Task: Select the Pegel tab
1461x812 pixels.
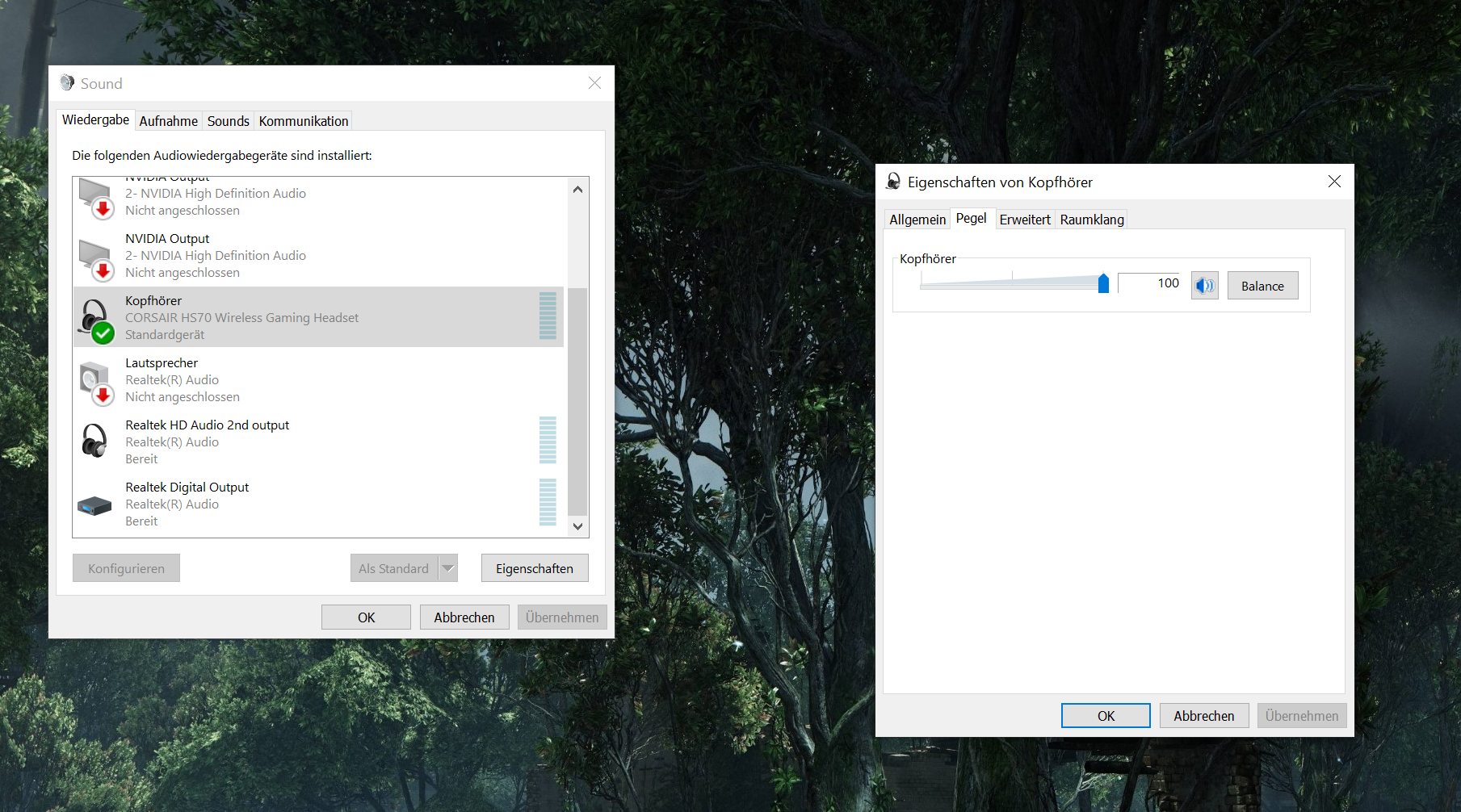Action: 972,218
